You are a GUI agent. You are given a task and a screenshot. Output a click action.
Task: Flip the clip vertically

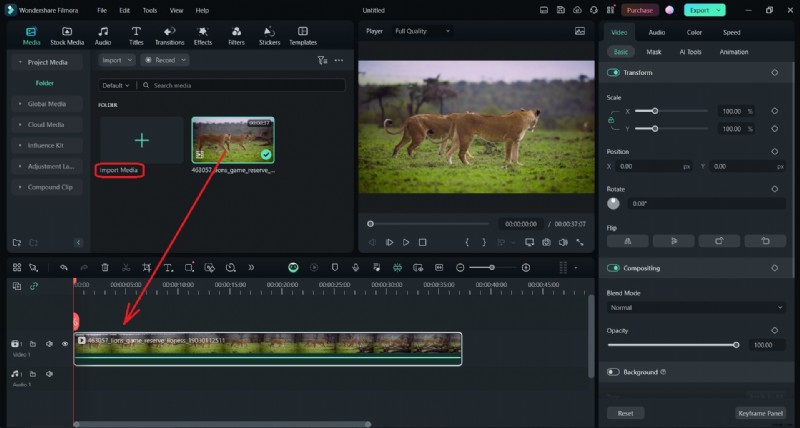point(673,241)
